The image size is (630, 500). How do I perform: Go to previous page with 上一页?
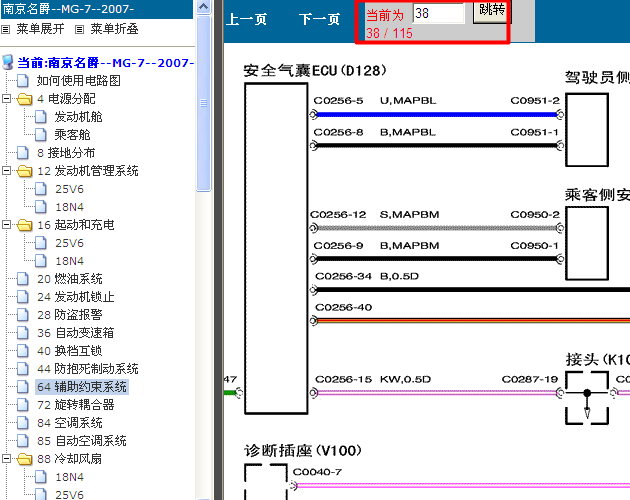pos(246,19)
